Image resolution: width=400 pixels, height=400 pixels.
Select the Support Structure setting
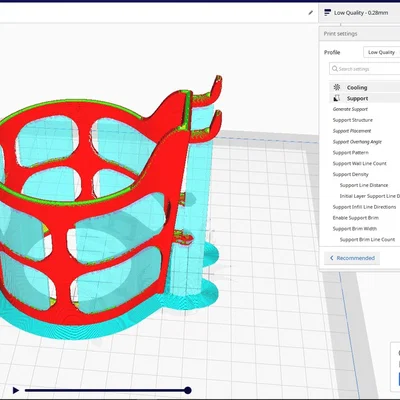coord(353,120)
